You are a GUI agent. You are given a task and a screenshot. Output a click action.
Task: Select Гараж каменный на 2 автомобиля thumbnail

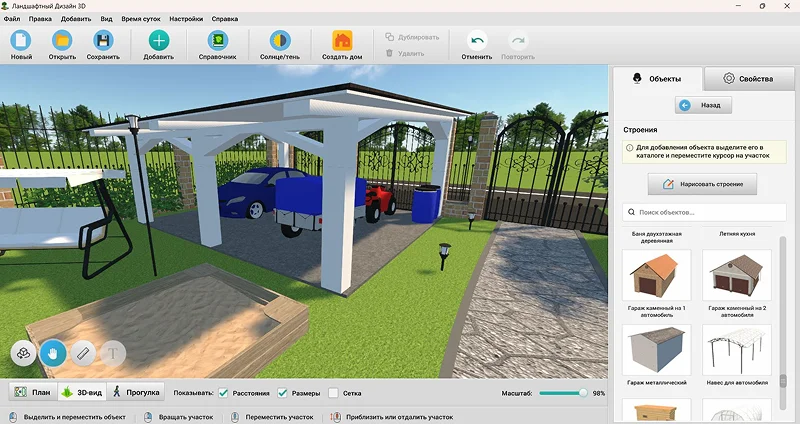[737, 275]
